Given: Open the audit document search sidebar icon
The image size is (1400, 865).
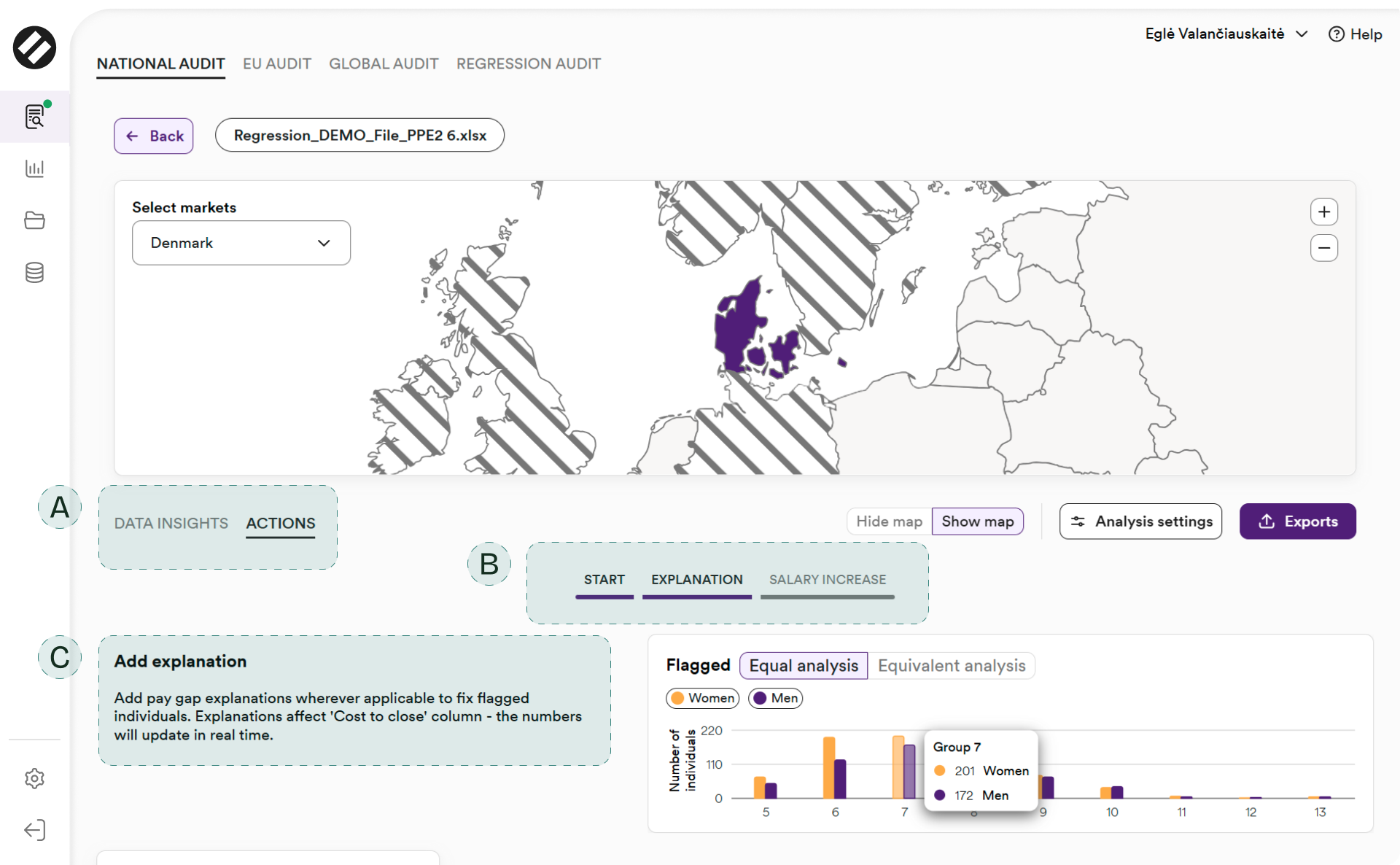Looking at the screenshot, I should pyautogui.click(x=34, y=117).
